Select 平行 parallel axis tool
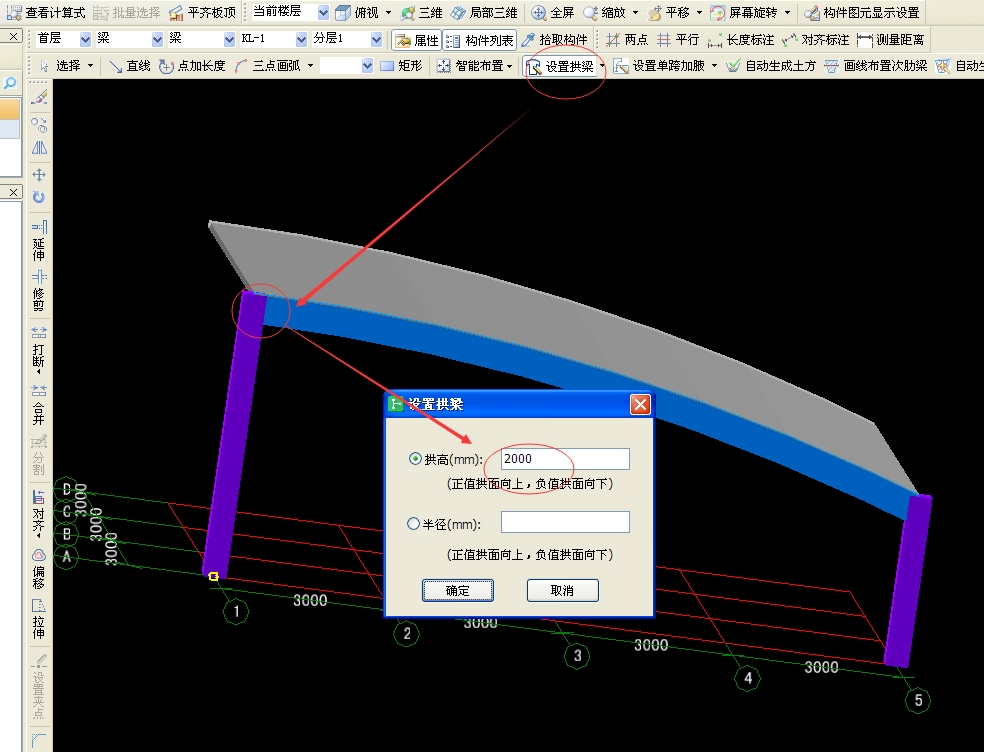Image resolution: width=984 pixels, height=752 pixels. pyautogui.click(x=678, y=40)
